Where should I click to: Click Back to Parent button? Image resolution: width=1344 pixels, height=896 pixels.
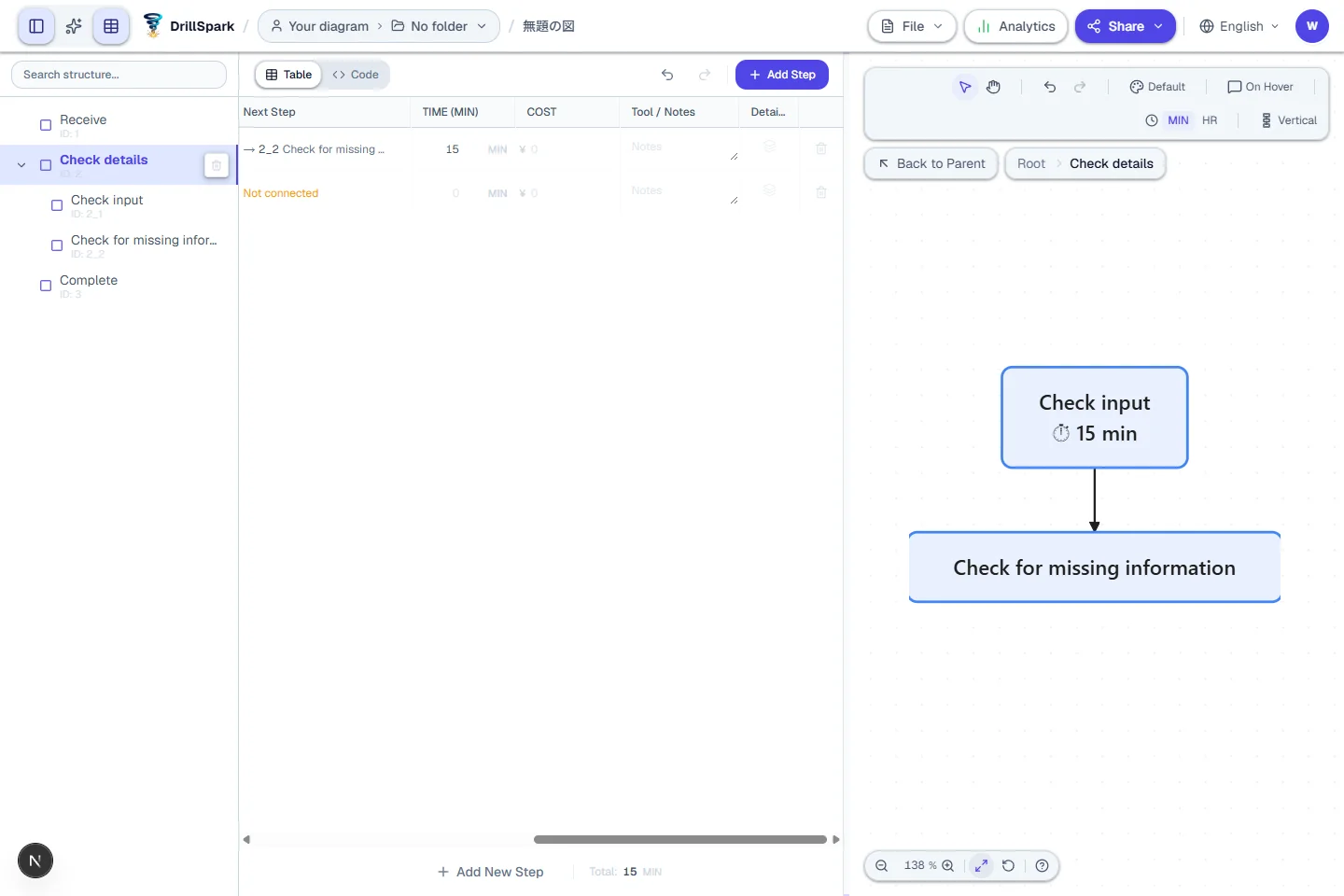[x=931, y=163]
